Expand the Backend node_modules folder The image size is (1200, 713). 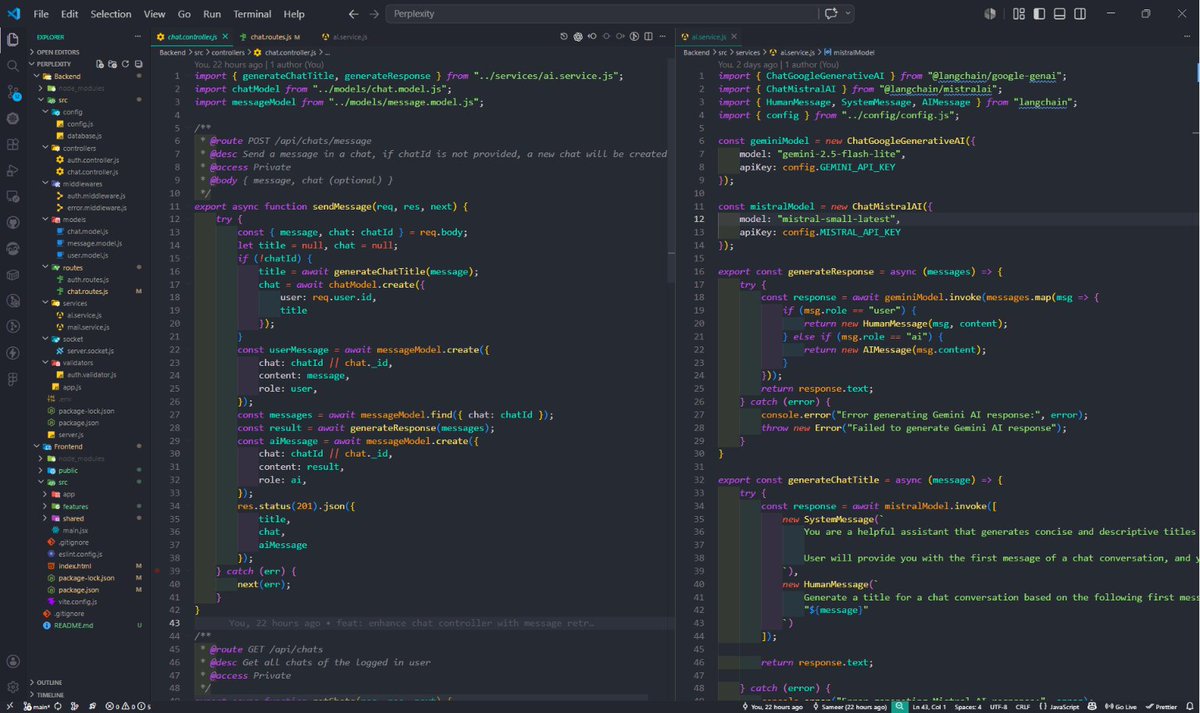click(88, 88)
